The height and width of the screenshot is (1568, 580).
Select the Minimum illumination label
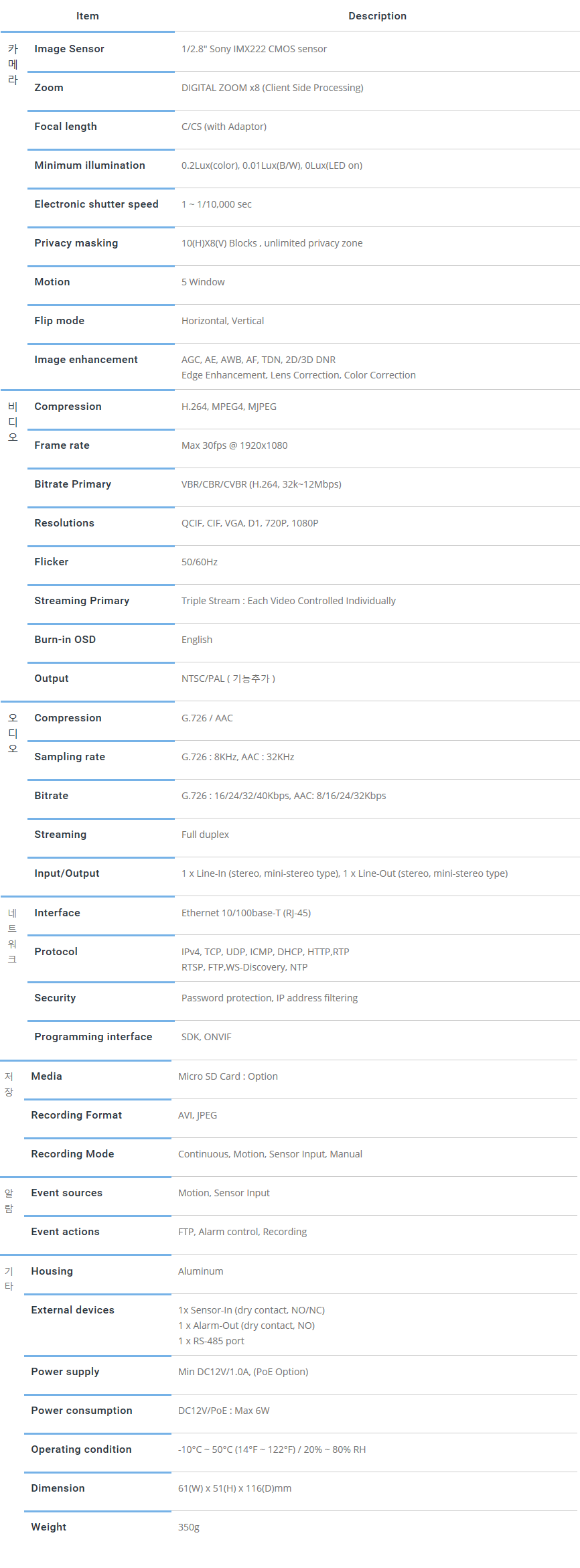(90, 165)
